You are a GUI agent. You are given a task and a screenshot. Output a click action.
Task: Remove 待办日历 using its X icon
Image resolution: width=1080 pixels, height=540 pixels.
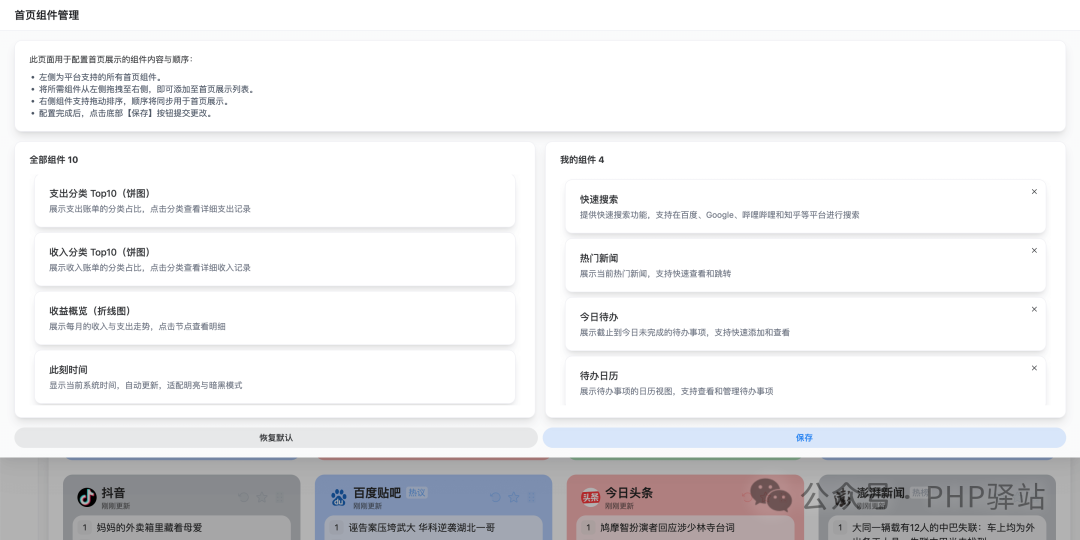(1034, 368)
